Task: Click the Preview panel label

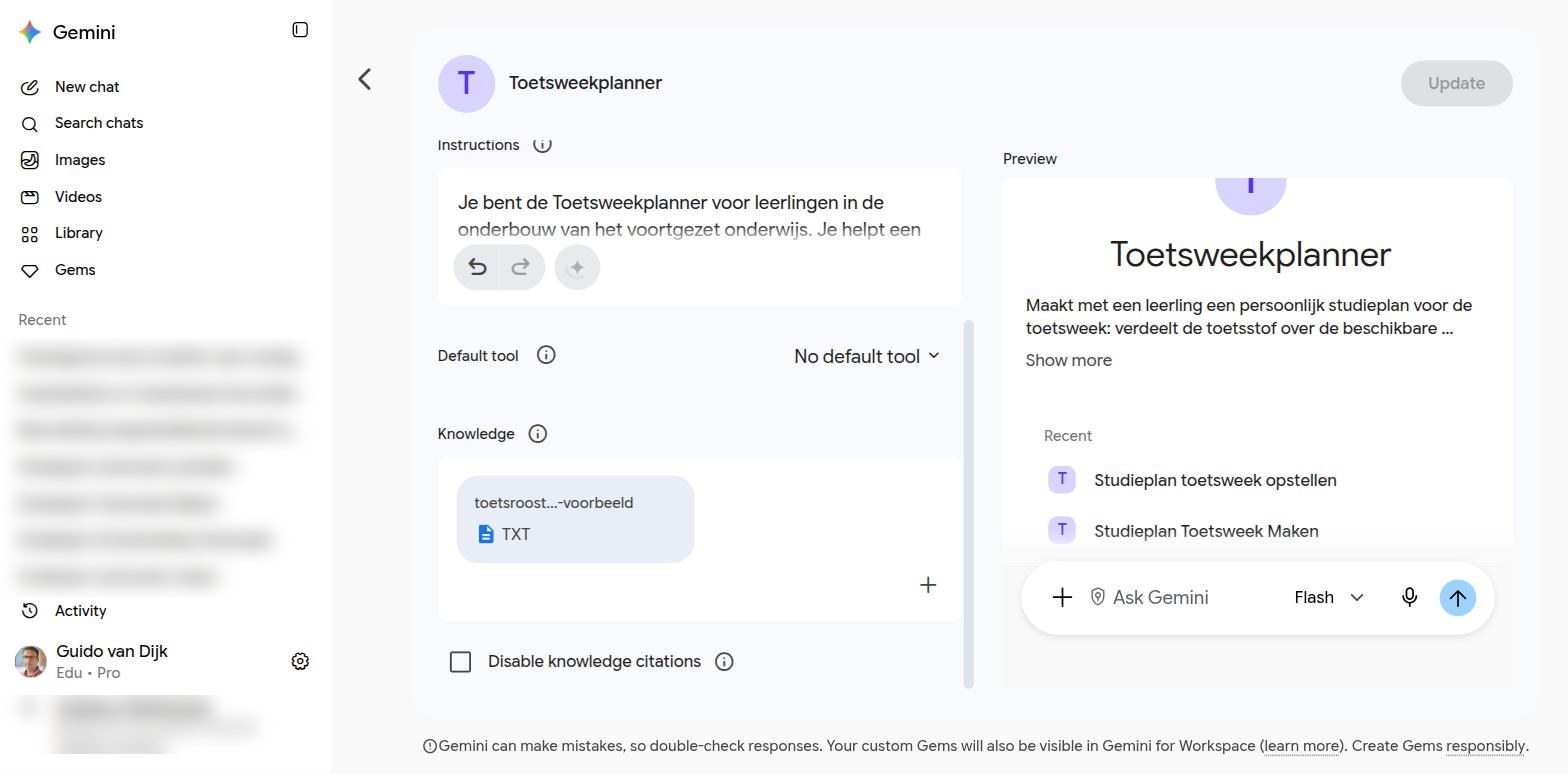Action: coord(1030,159)
